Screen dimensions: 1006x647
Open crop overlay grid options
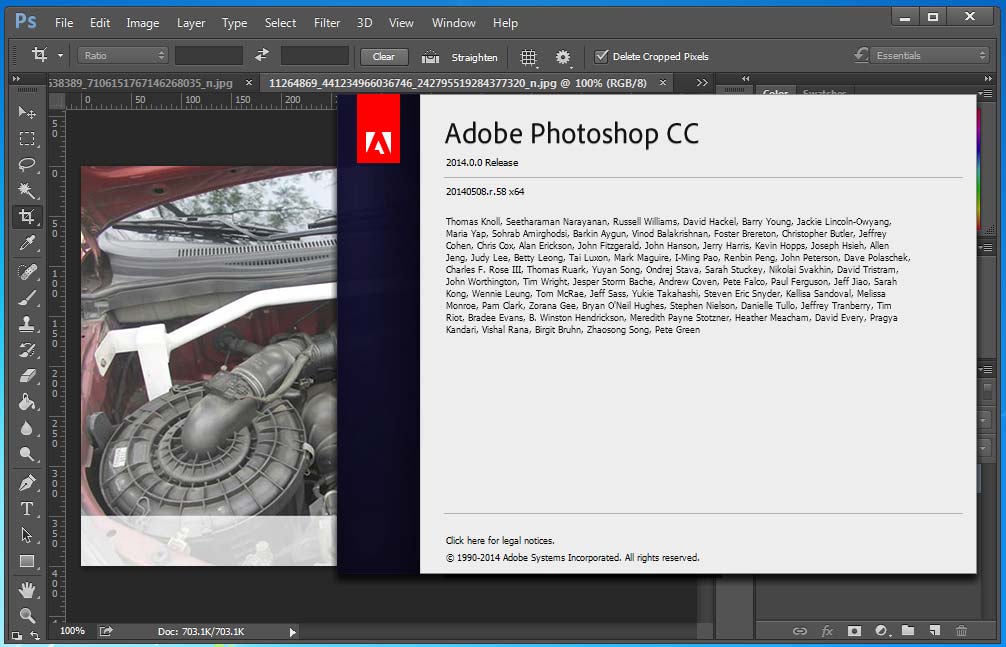pos(528,57)
